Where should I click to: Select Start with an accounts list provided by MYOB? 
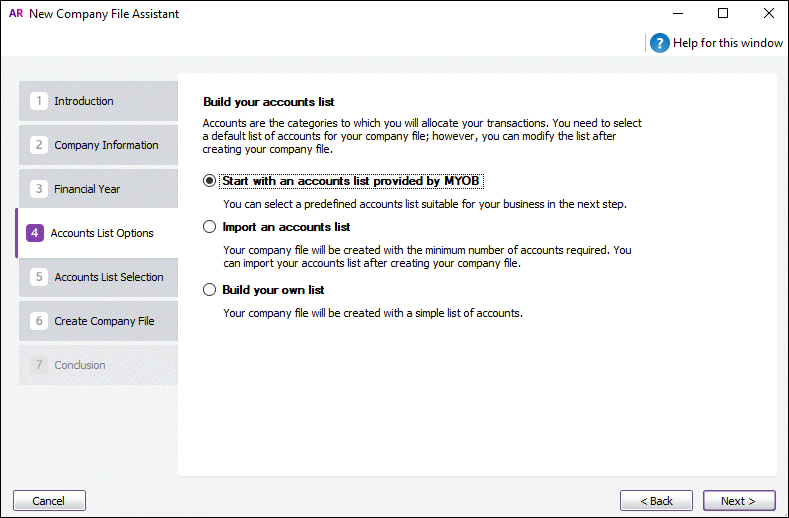(209, 181)
